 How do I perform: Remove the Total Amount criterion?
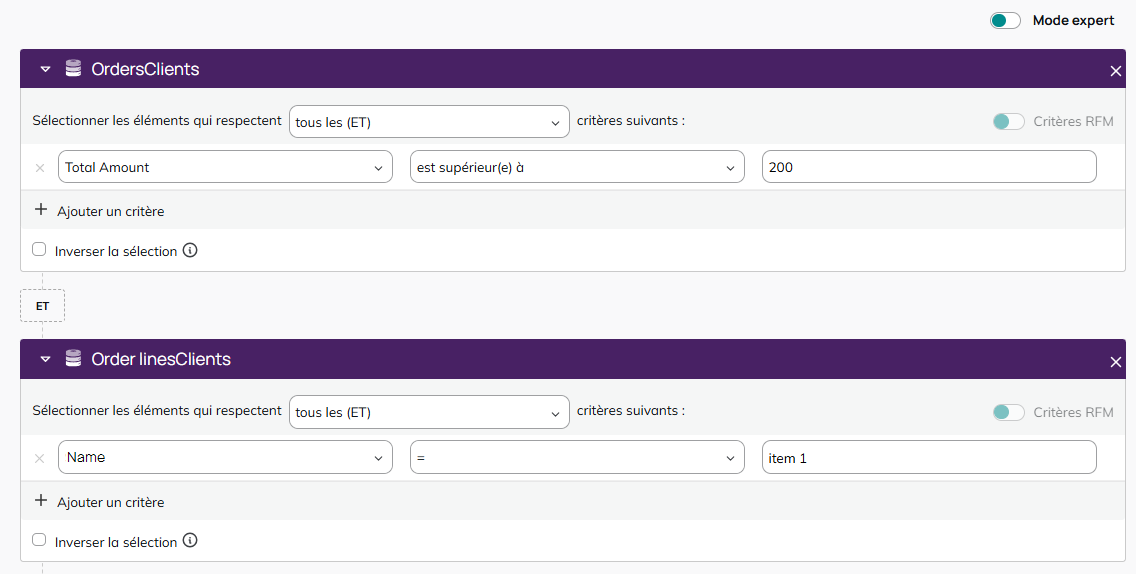pos(40,167)
